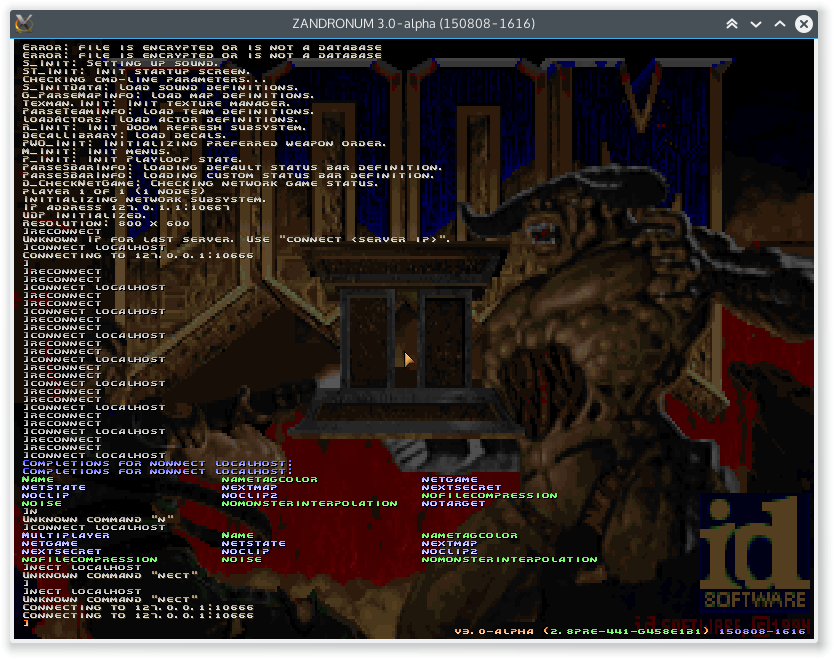The height and width of the screenshot is (659, 834).
Task: Click the orange mouse cursor arrow graphic
Action: coord(408,359)
